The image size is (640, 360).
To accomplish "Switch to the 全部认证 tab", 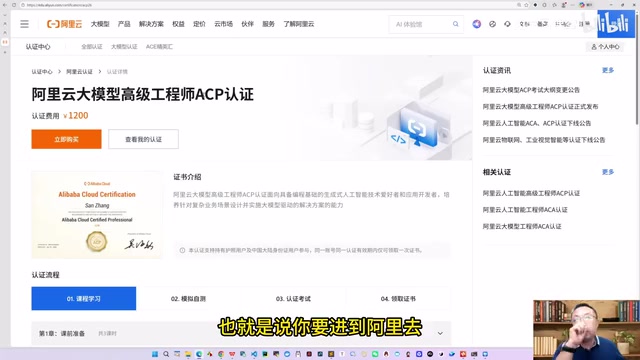I will [x=92, y=47].
